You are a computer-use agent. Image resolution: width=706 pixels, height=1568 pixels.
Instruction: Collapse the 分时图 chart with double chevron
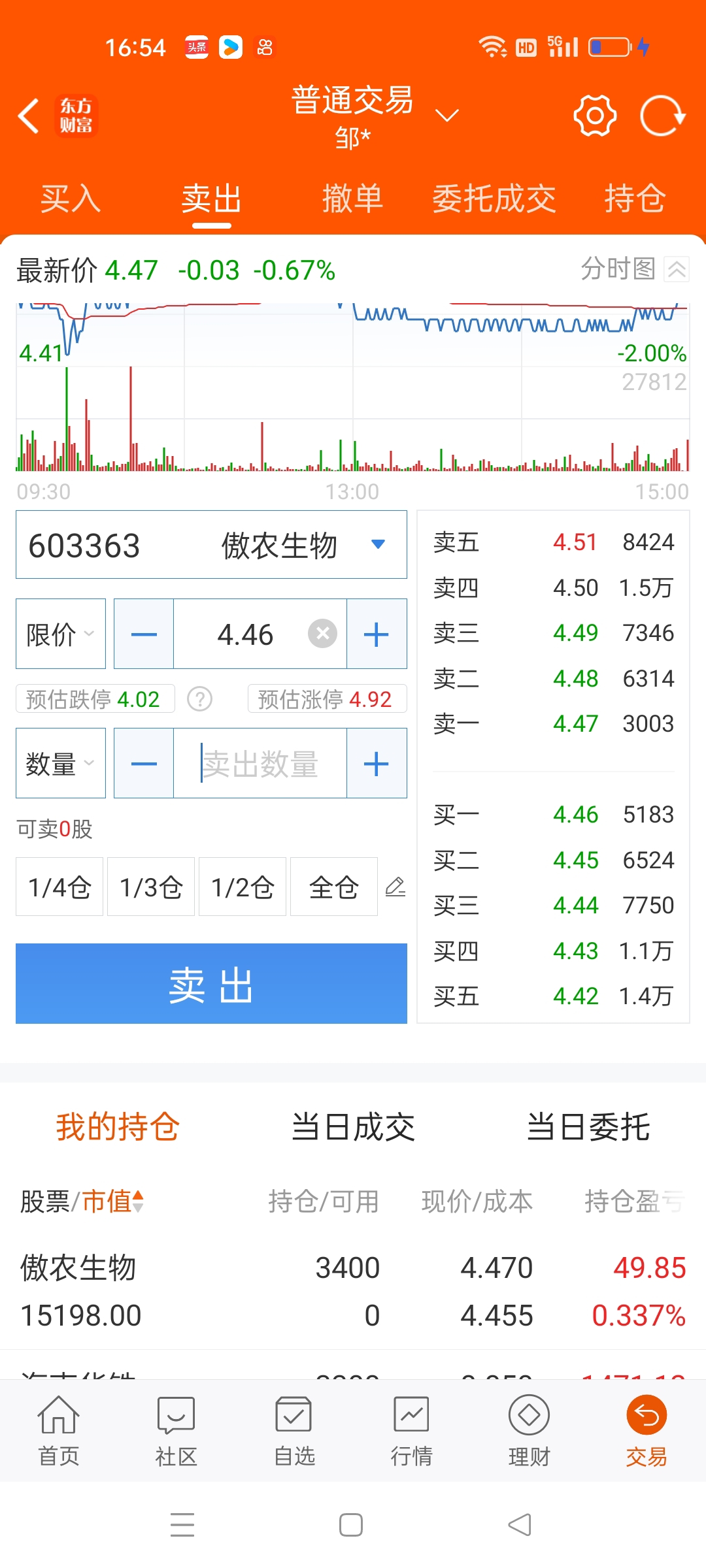[677, 269]
